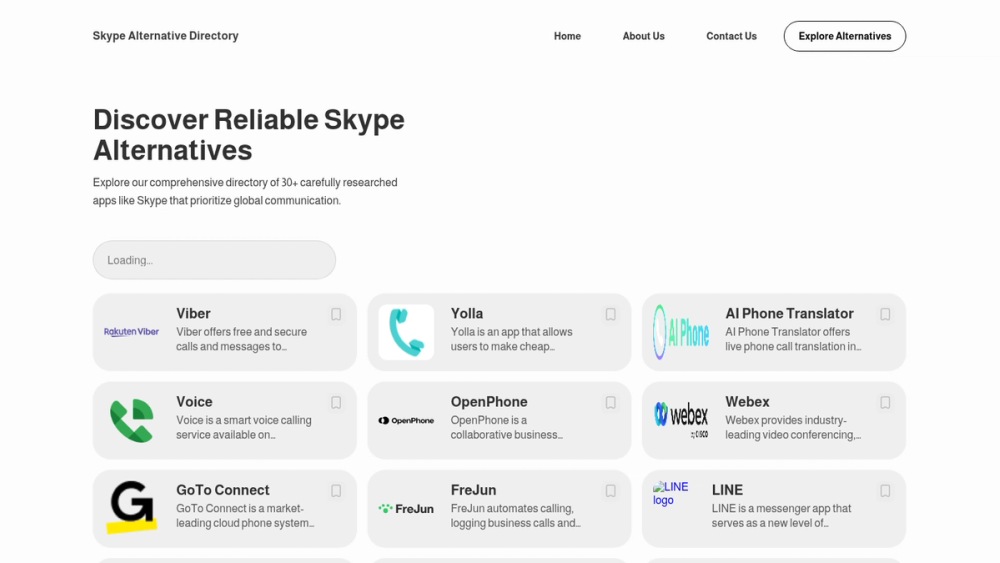Bookmark the Viber card

click(x=336, y=314)
